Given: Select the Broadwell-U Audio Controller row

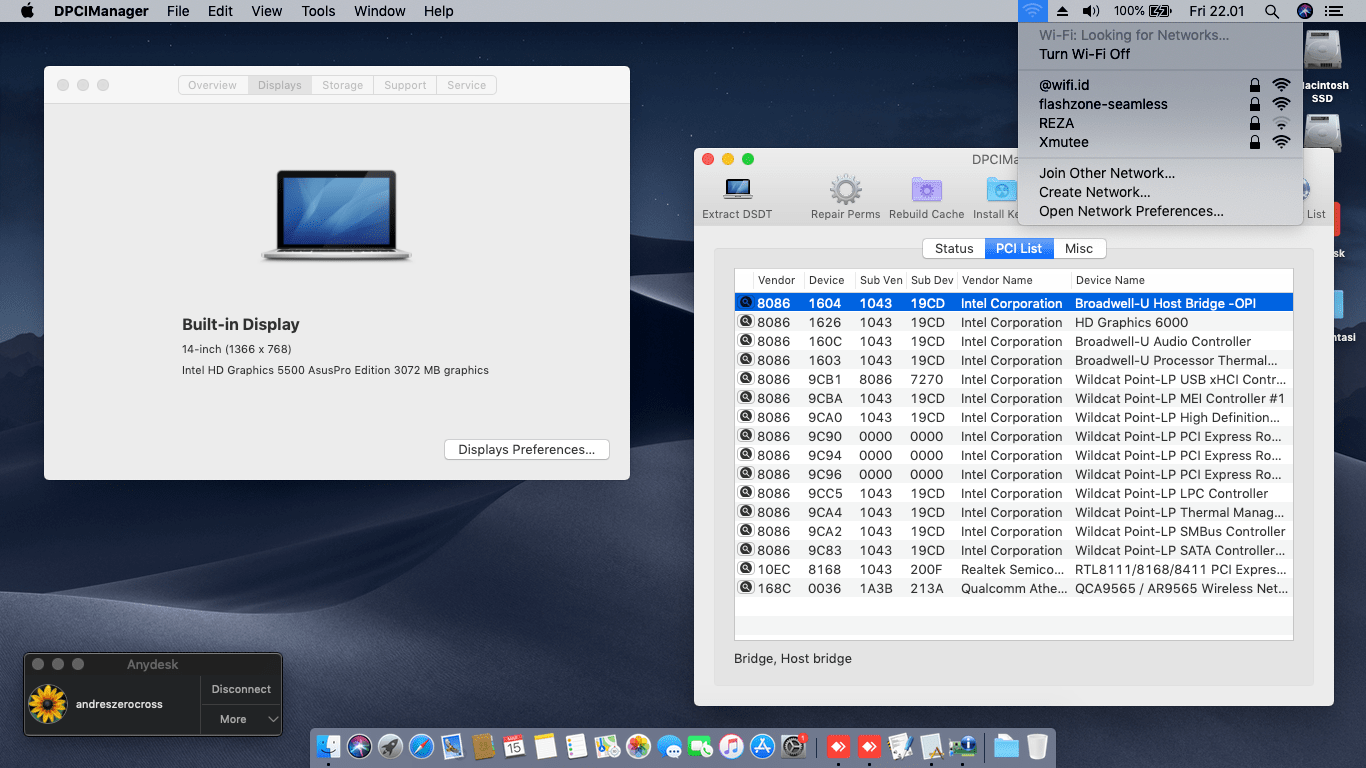Looking at the screenshot, I should (x=1014, y=341).
